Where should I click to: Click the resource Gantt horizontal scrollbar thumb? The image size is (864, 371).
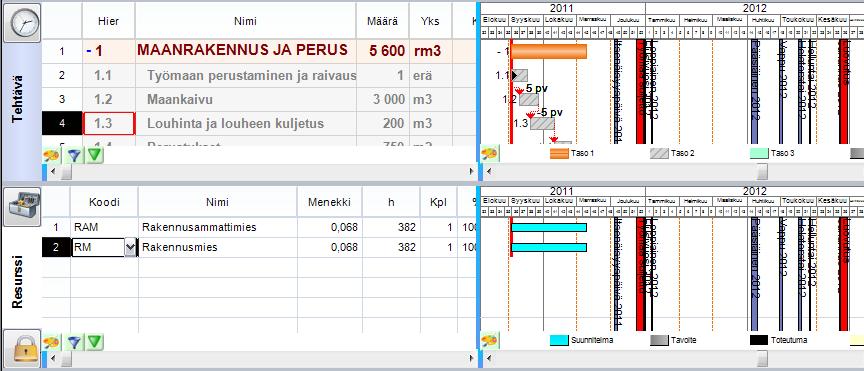tap(762, 358)
